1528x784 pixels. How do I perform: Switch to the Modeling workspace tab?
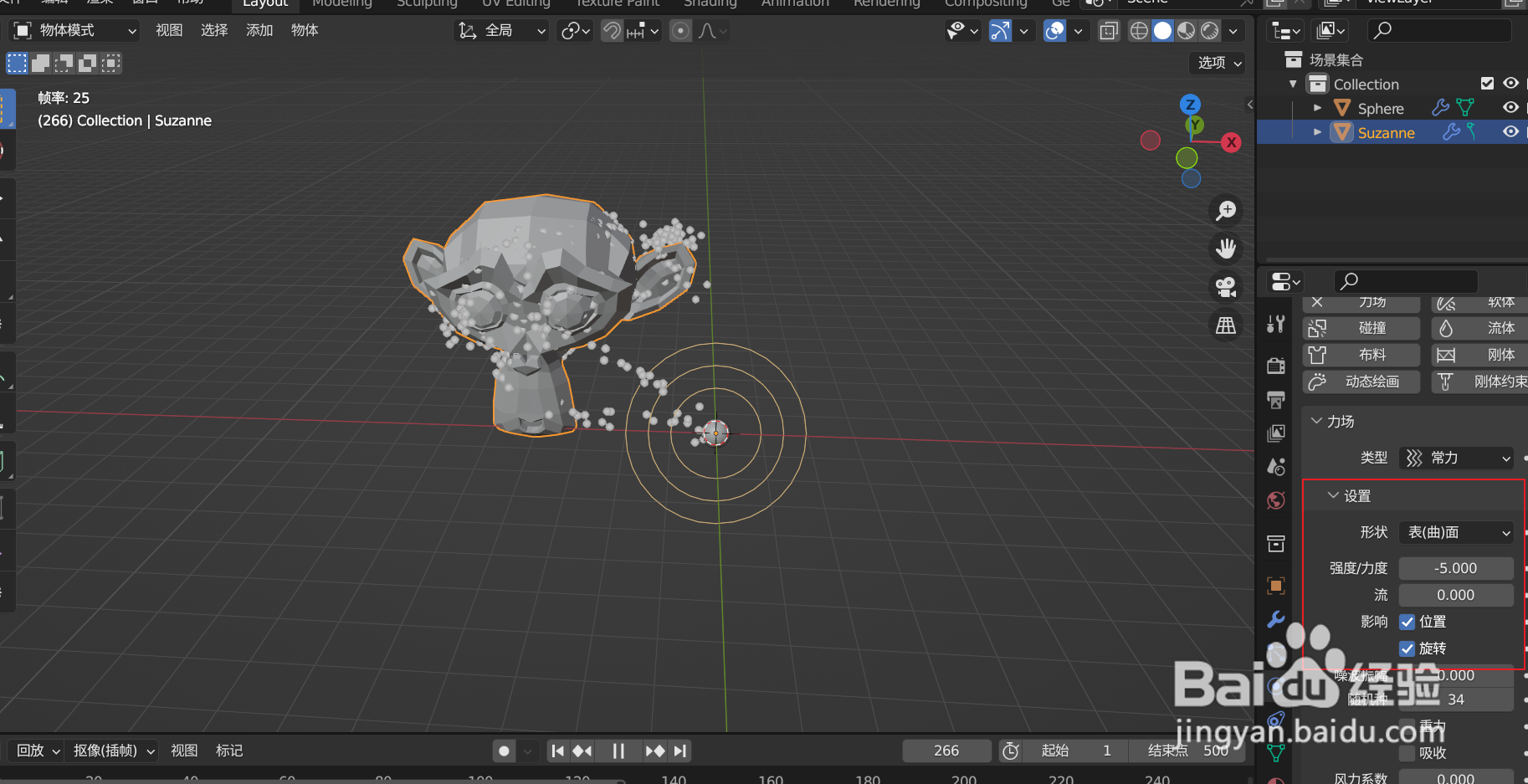(x=342, y=3)
